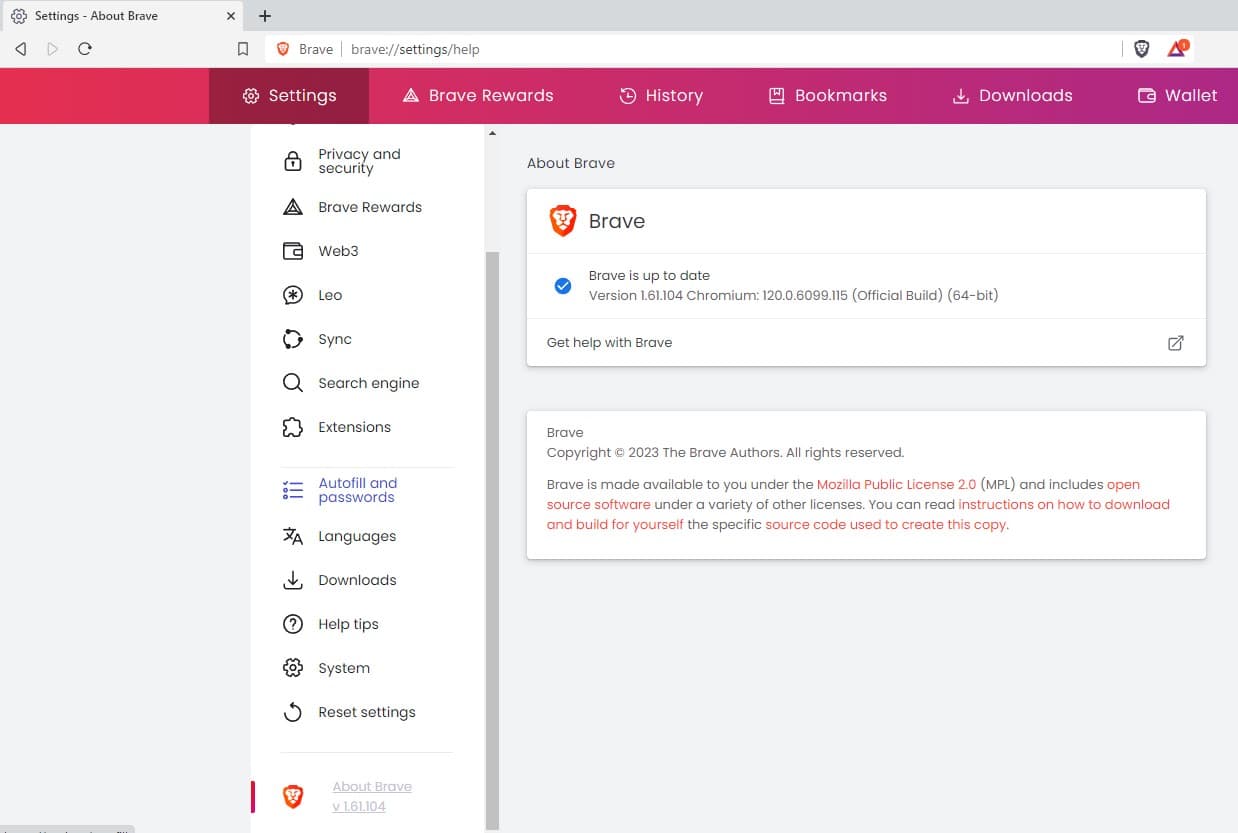Viewport: 1238px width, 833px height.
Task: Click the Brave logo in About card
Action: pyautogui.click(x=563, y=221)
